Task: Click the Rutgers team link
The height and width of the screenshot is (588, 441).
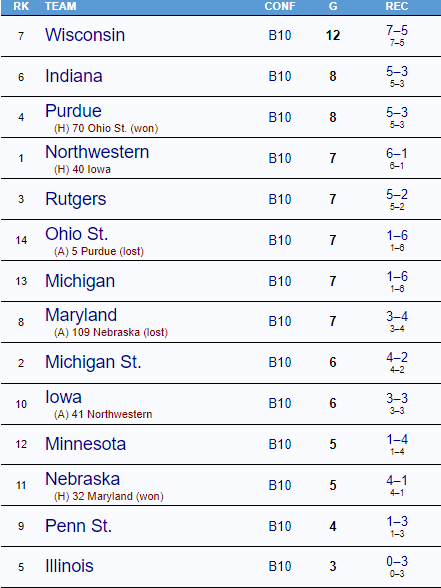Action: tap(75, 199)
